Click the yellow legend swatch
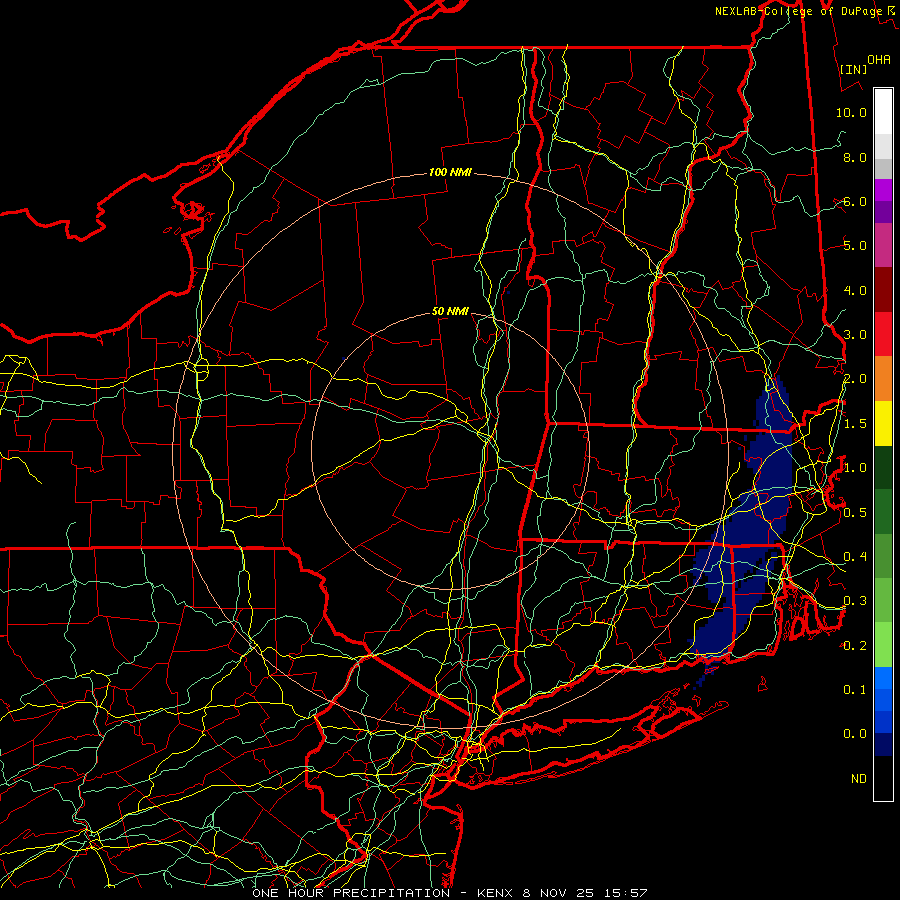900x900 pixels. click(883, 423)
